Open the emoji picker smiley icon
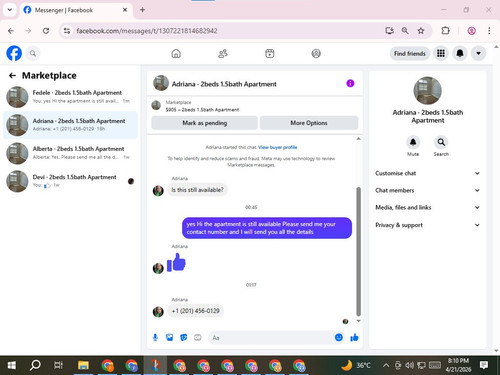The height and width of the screenshot is (375, 500). pyautogui.click(x=339, y=337)
